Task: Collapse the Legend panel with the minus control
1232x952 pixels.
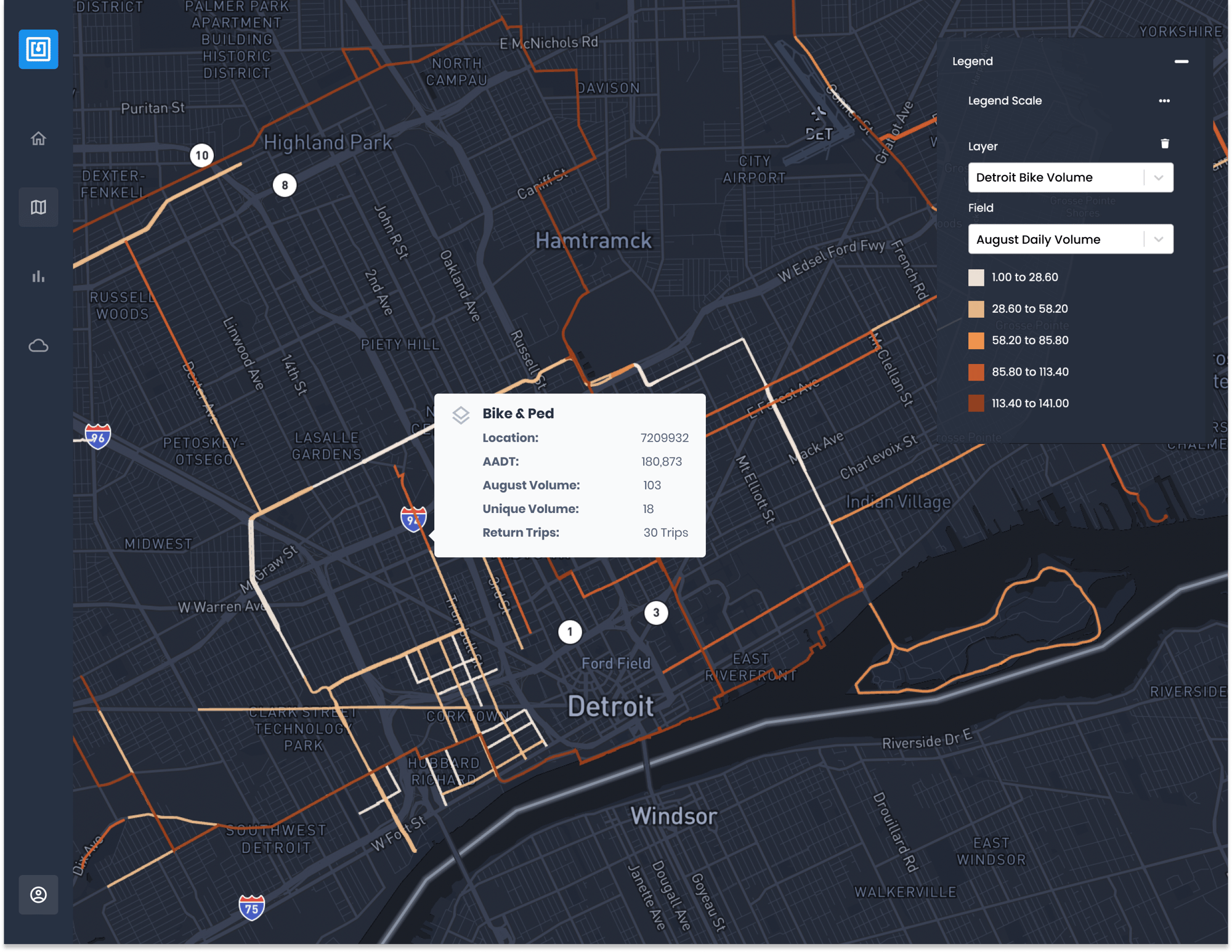Action: [x=1181, y=62]
